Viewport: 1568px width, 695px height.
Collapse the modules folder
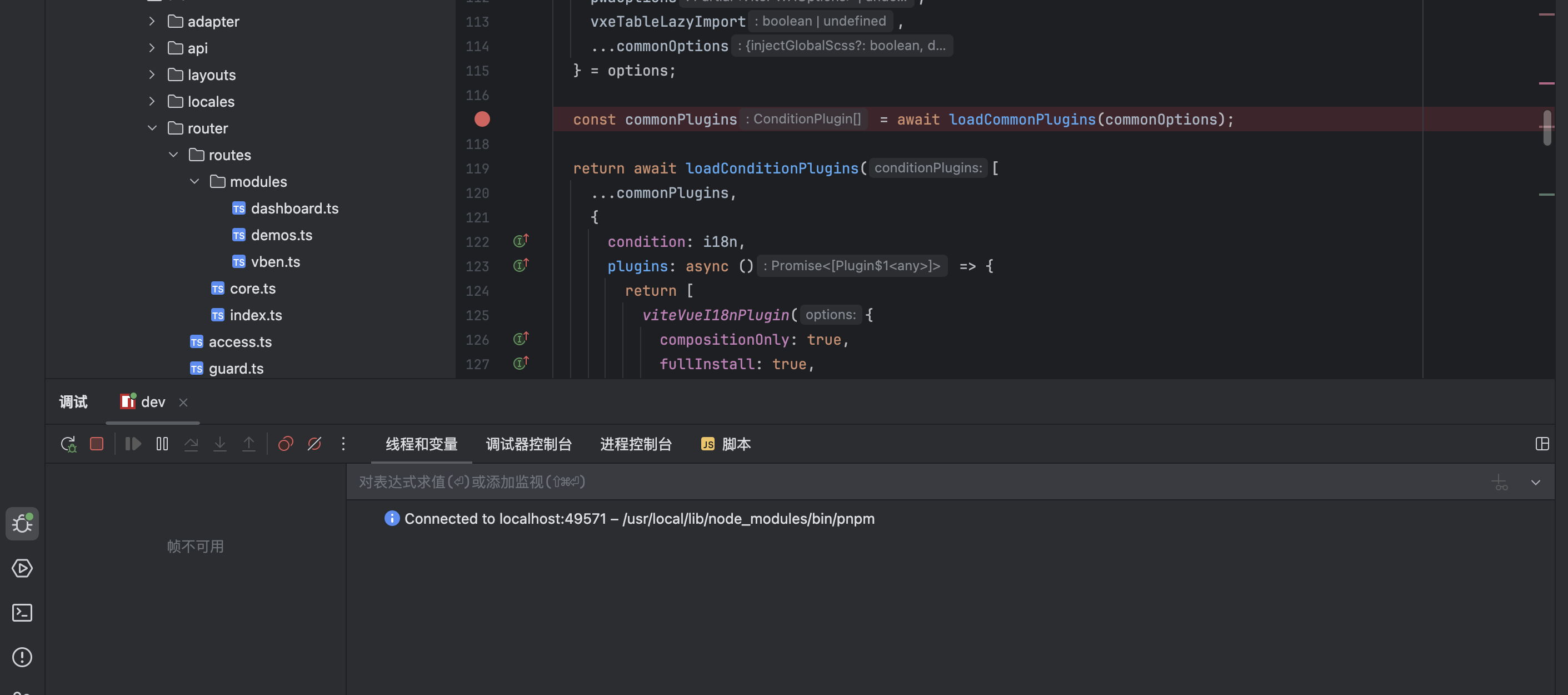(195, 181)
